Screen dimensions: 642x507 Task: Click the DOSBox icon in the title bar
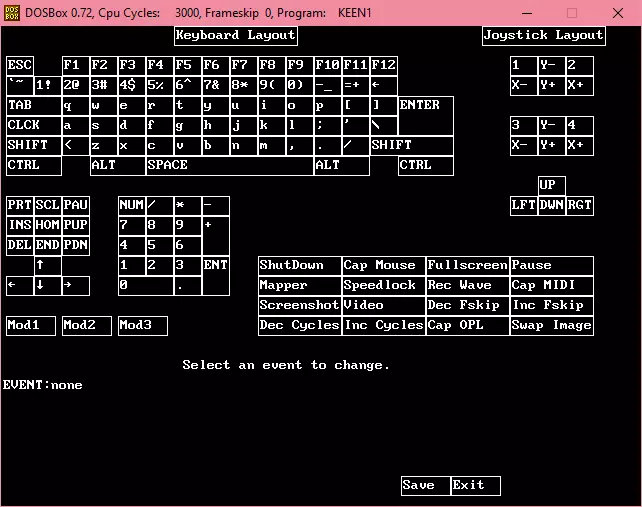pos(12,13)
